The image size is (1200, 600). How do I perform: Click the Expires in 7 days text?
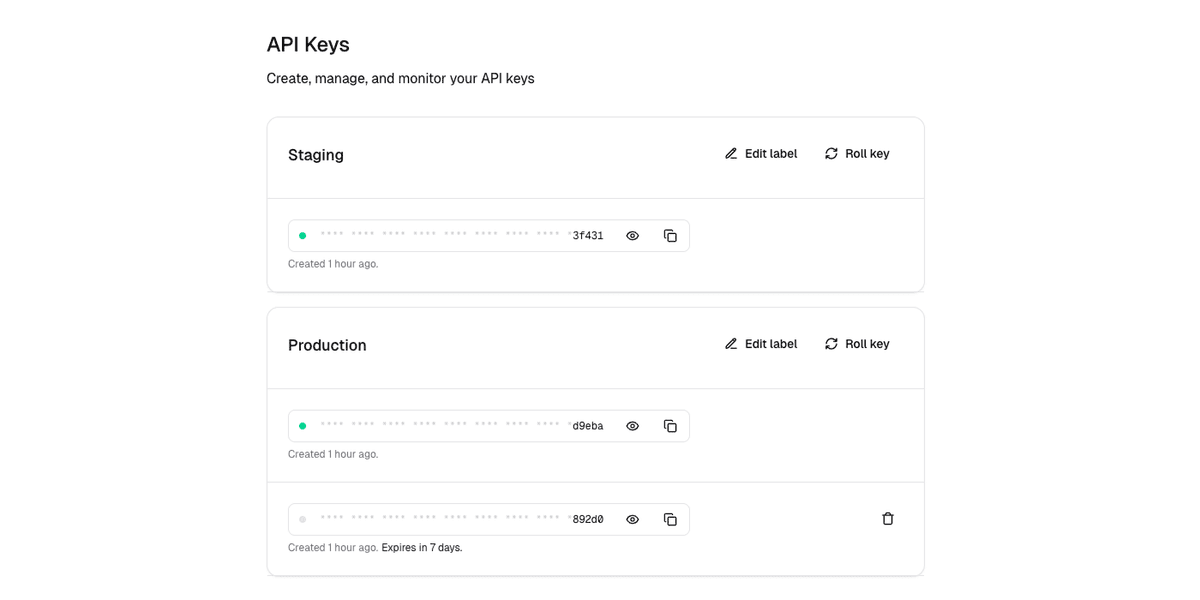[421, 547]
